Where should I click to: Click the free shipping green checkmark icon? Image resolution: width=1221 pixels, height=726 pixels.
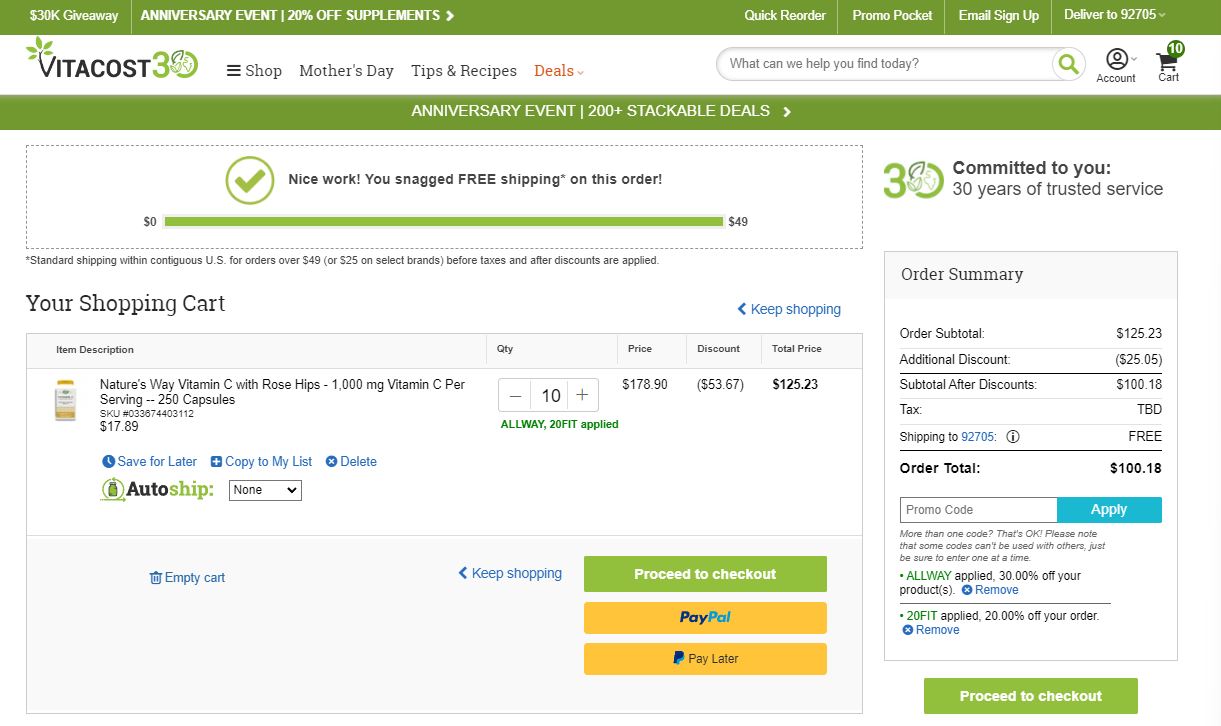[250, 180]
